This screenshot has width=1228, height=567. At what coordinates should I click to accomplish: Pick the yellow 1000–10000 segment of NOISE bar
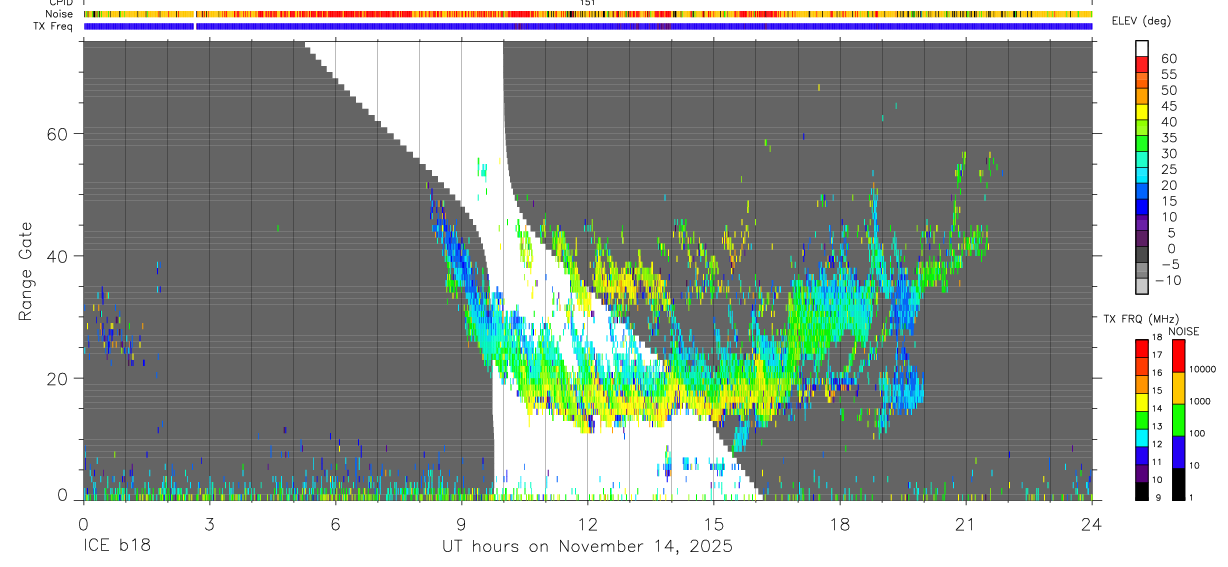point(1179,388)
